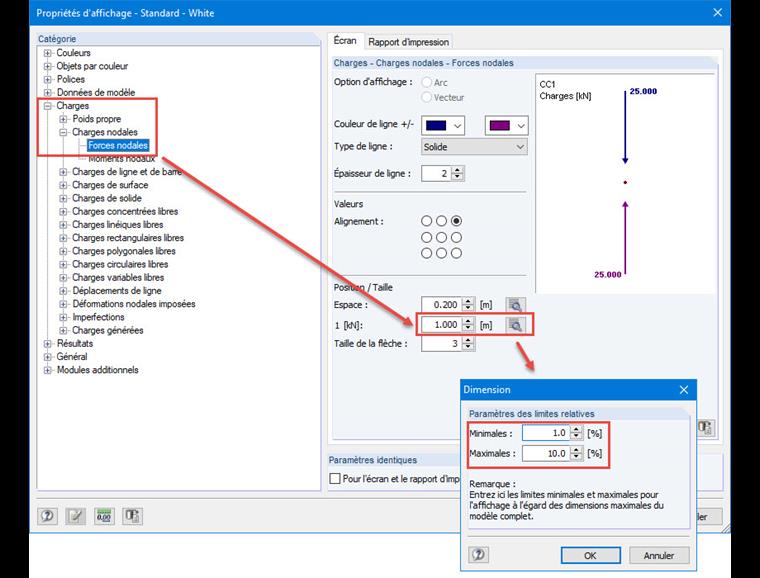Expand the Couleurs tree node
The width and height of the screenshot is (760, 578).
[x=48, y=53]
